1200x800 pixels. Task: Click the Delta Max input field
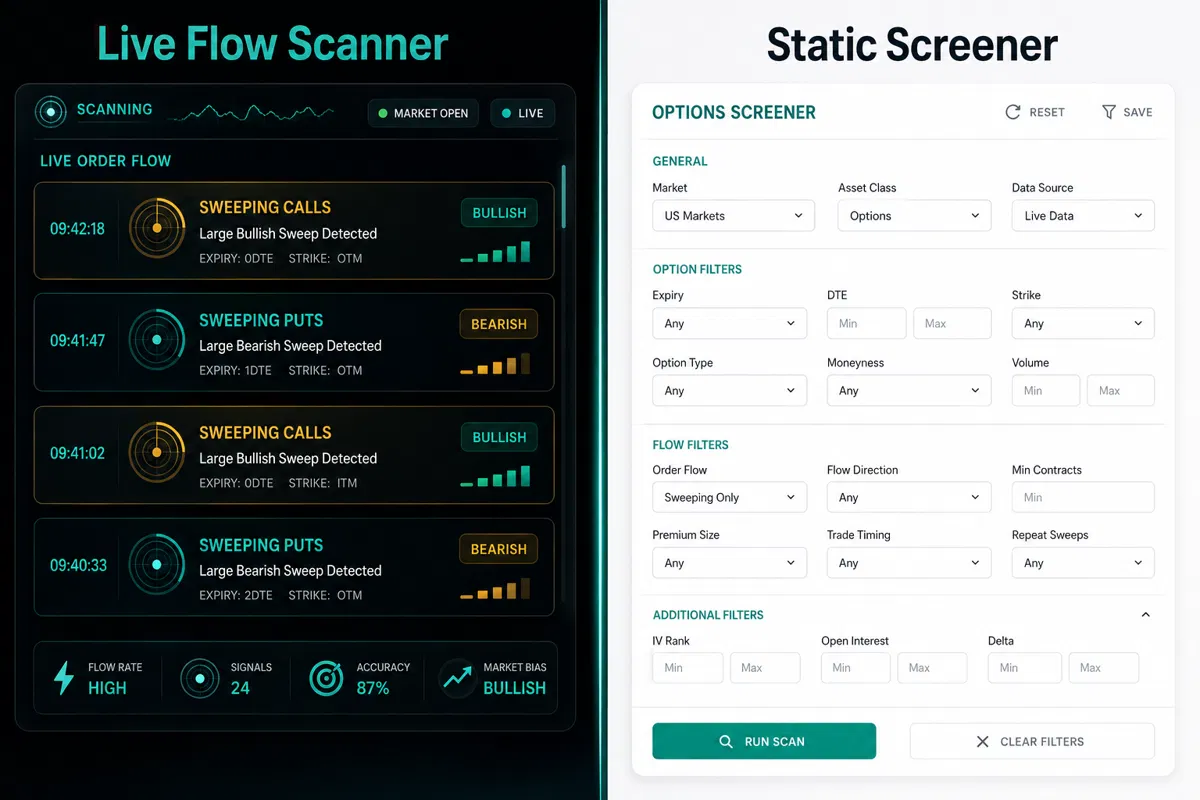1104,668
